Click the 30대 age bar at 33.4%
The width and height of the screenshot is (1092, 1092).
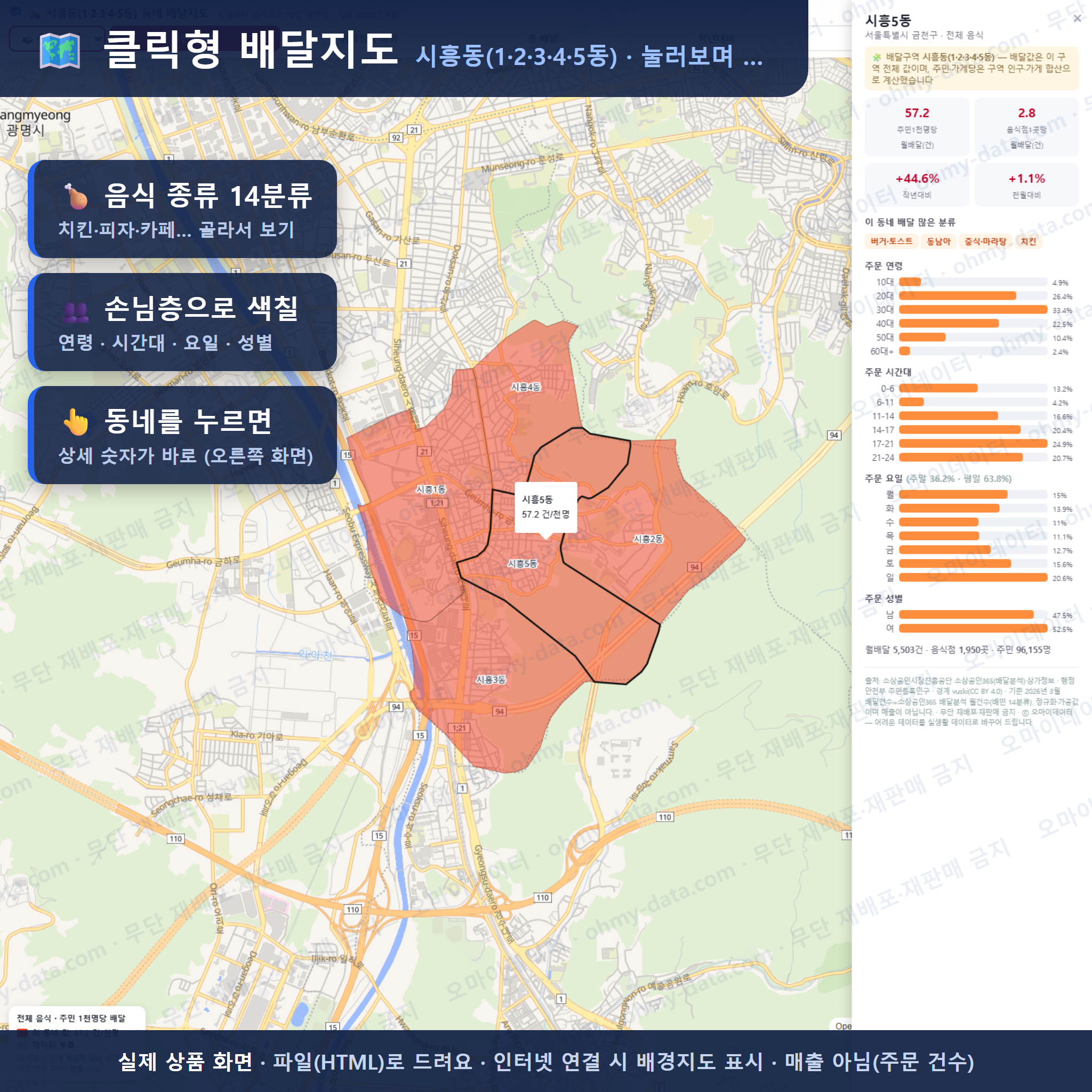click(x=973, y=310)
